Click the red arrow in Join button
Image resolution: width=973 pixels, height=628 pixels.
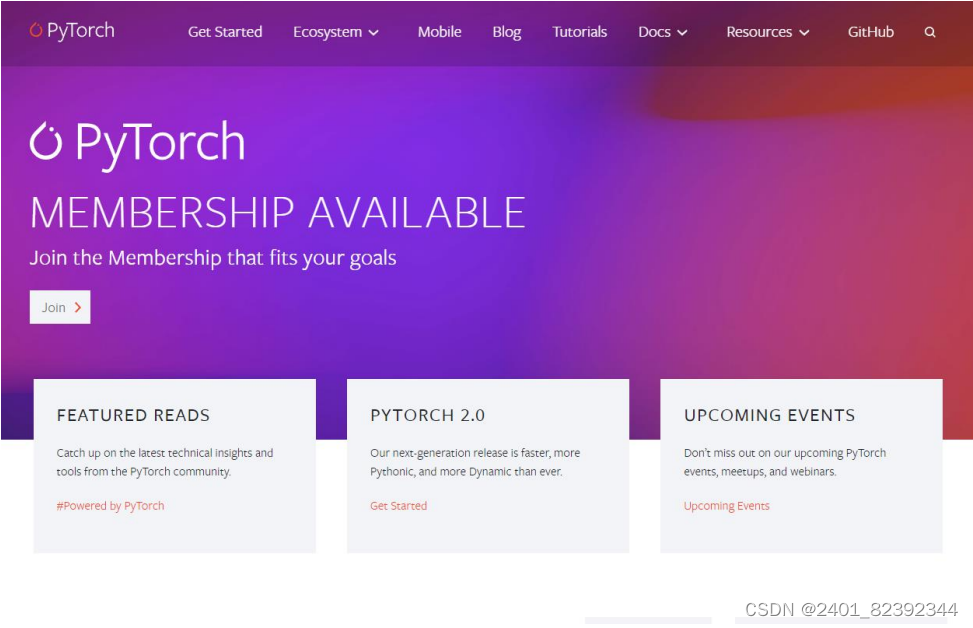click(78, 307)
